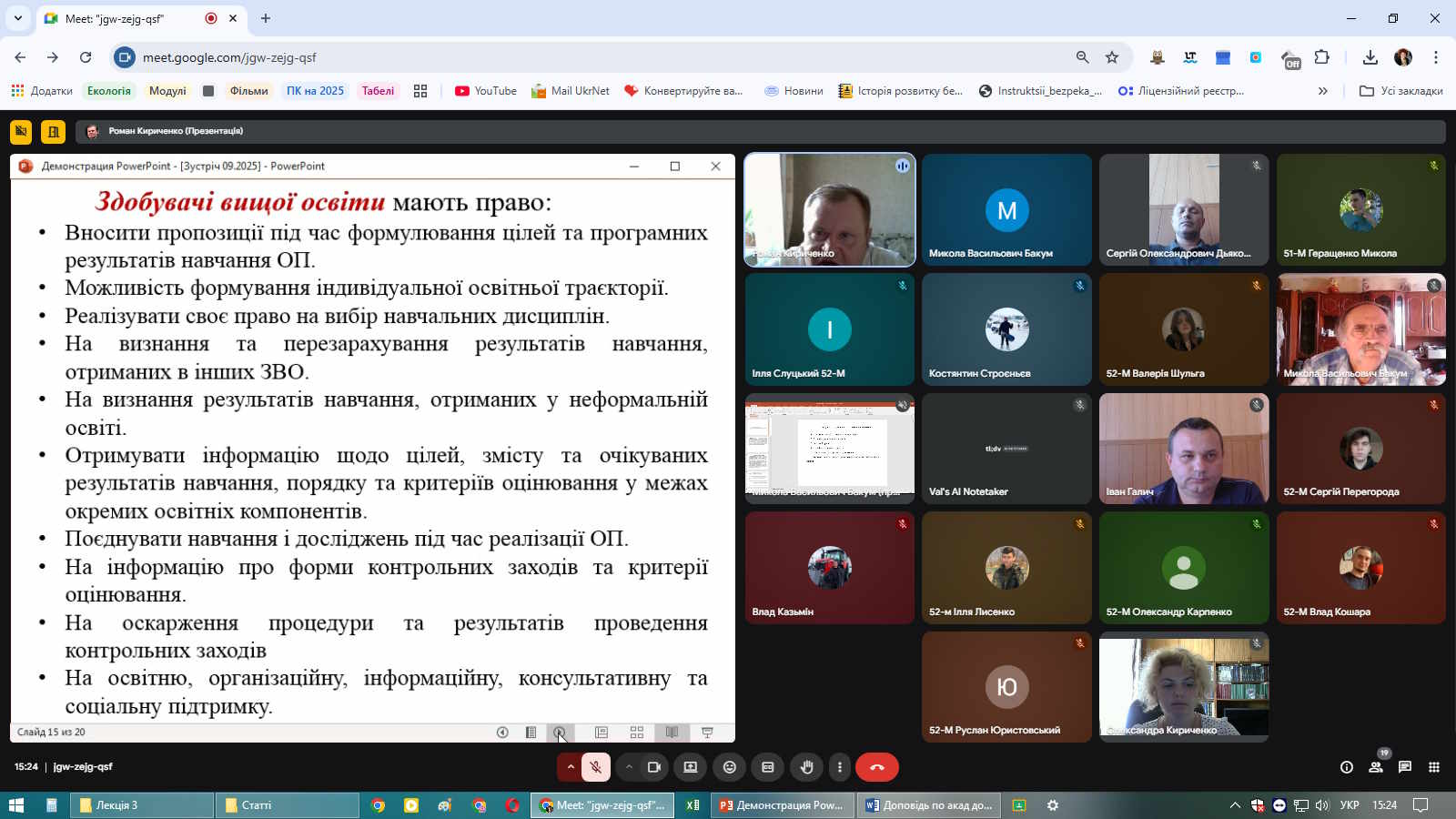Viewport: 1456px width, 819px height.
Task: Select Іван Галич's video tile
Action: (1183, 449)
